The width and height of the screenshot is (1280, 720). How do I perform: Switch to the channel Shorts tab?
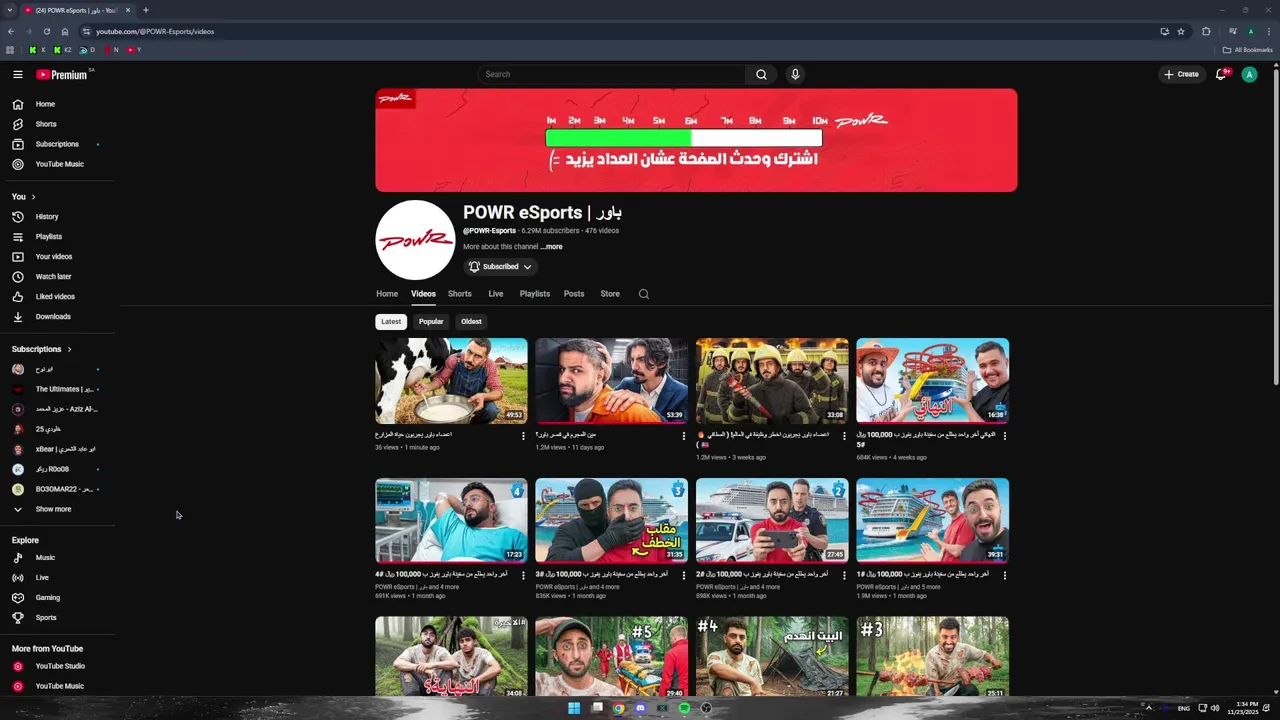(x=460, y=294)
